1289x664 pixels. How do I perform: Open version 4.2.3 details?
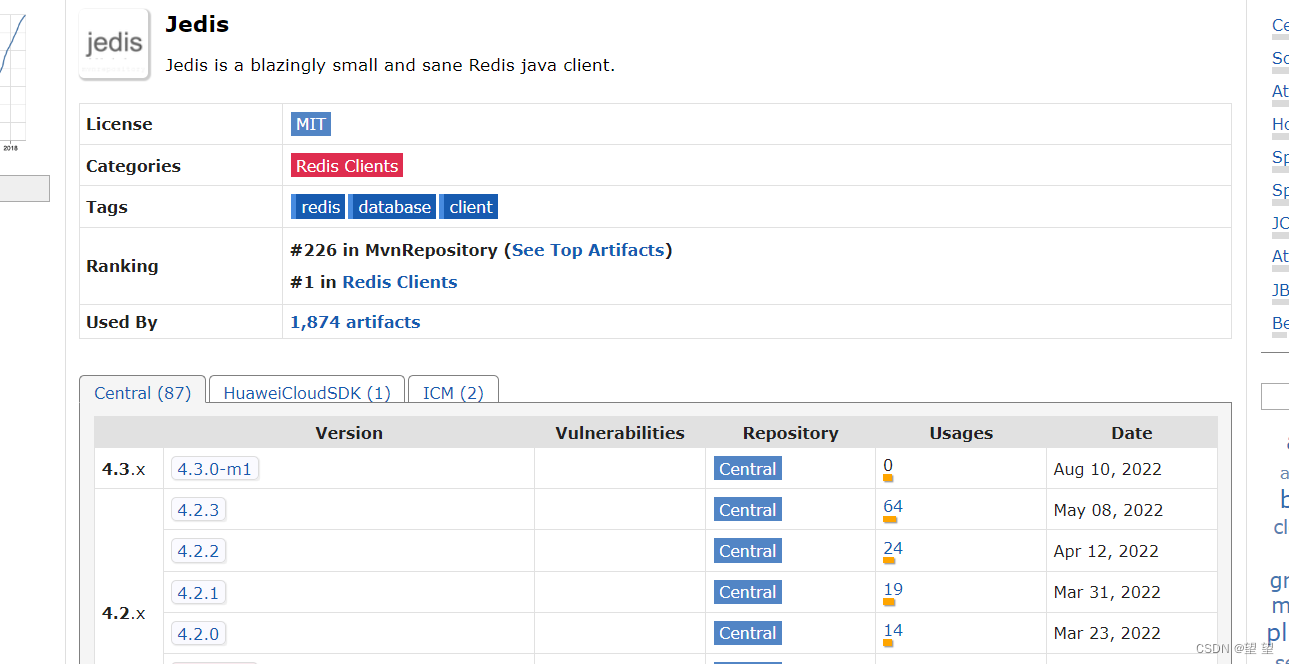198,509
